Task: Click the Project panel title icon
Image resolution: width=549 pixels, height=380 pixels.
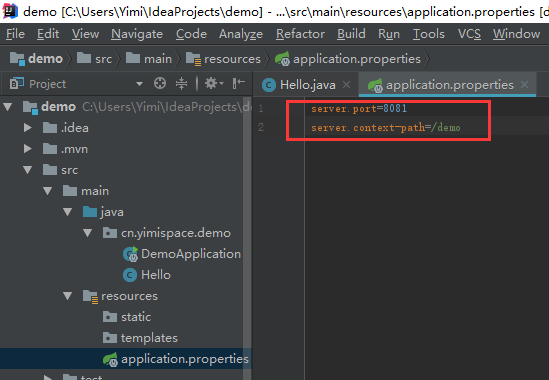Action: (16, 83)
